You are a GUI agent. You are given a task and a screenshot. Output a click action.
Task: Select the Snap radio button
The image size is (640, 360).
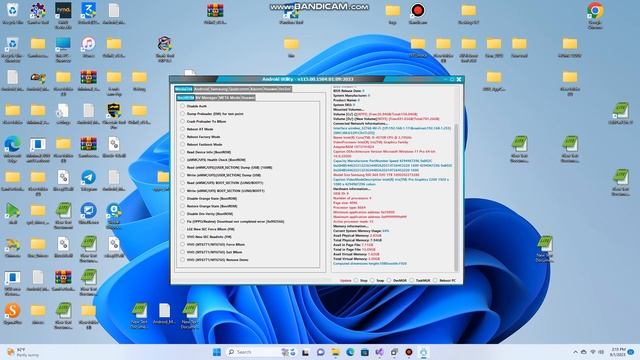[x=372, y=280]
